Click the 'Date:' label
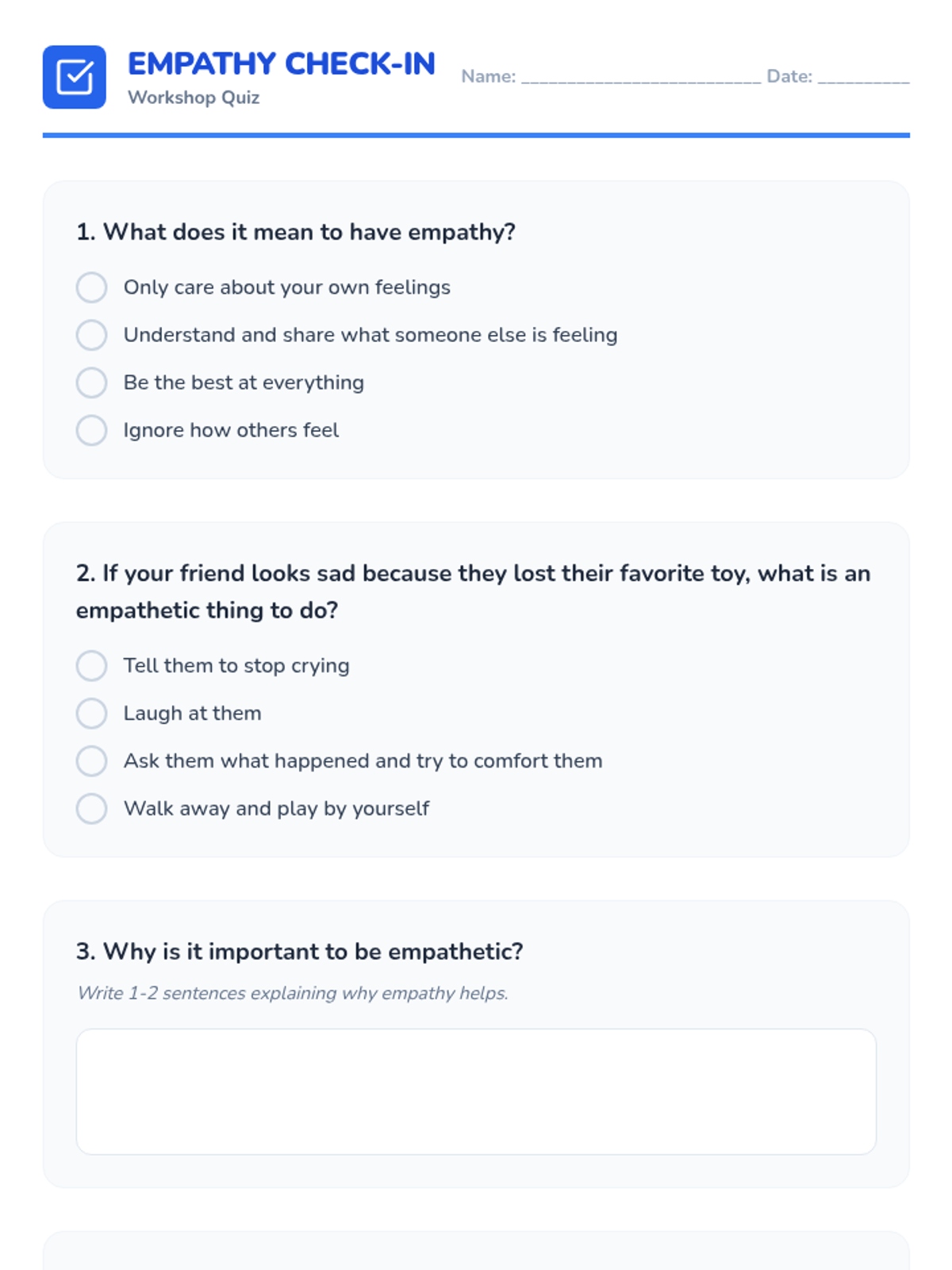 (x=789, y=77)
